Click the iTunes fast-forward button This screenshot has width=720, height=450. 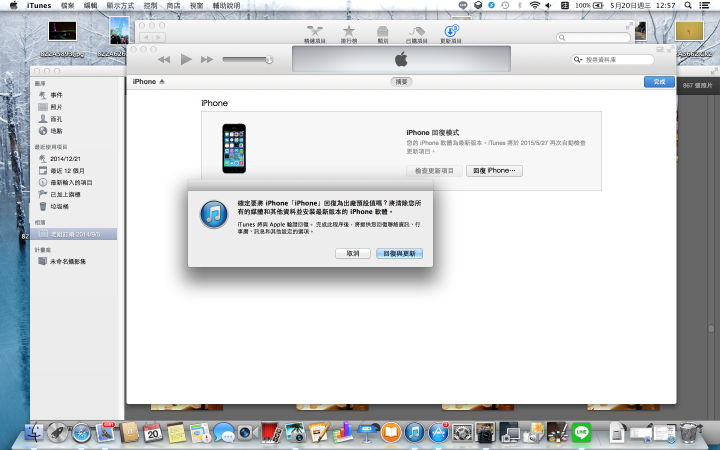[x=207, y=59]
